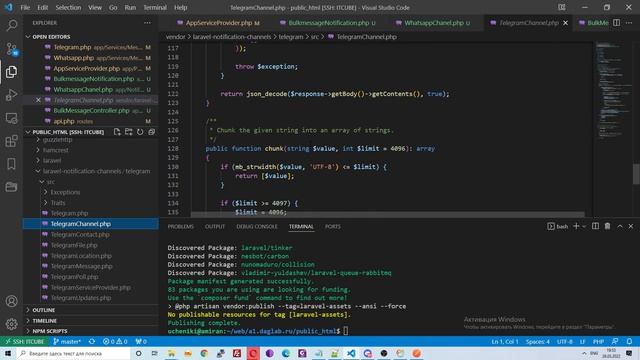Split the terminal panel

596,226
